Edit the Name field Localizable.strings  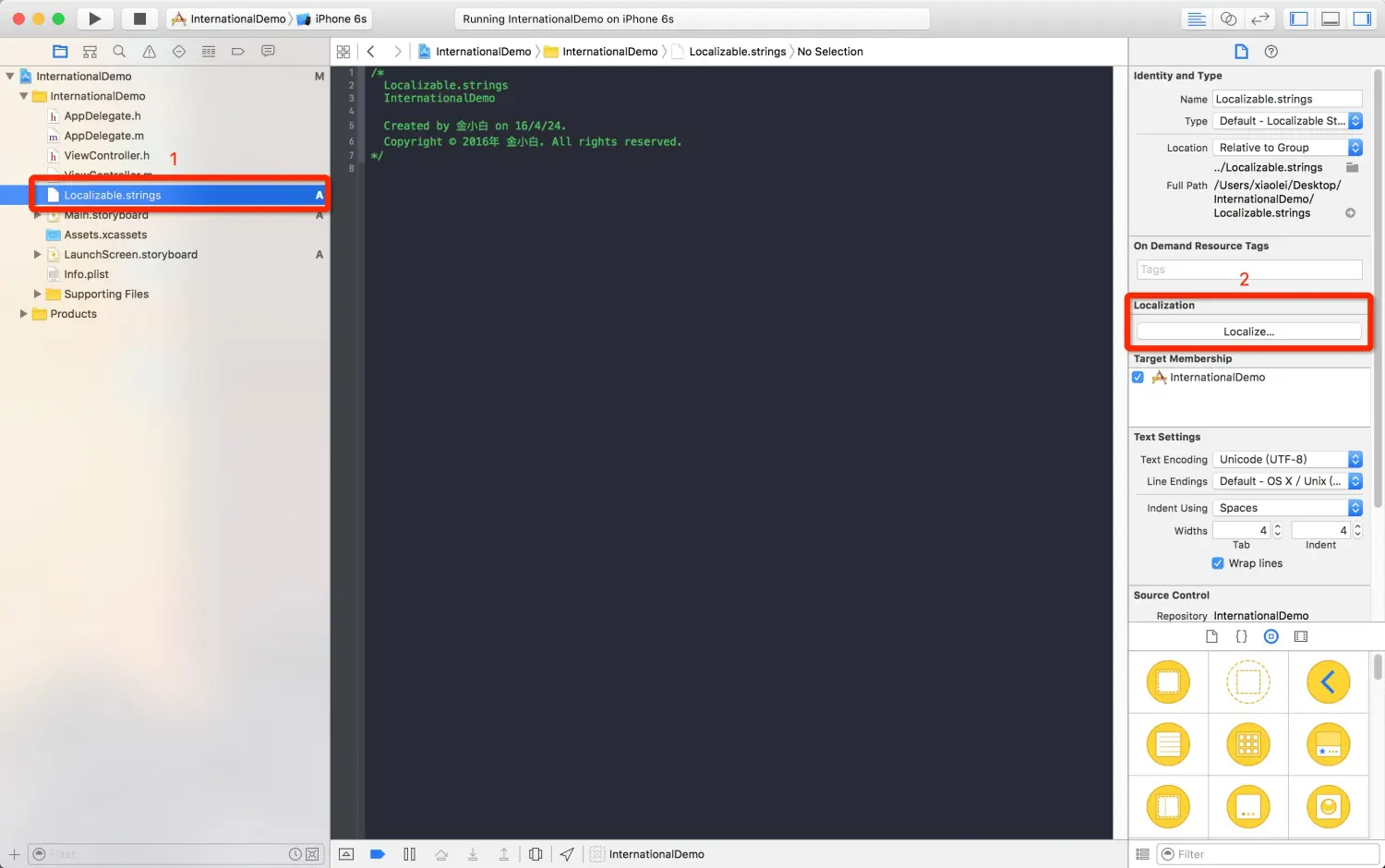click(1287, 99)
